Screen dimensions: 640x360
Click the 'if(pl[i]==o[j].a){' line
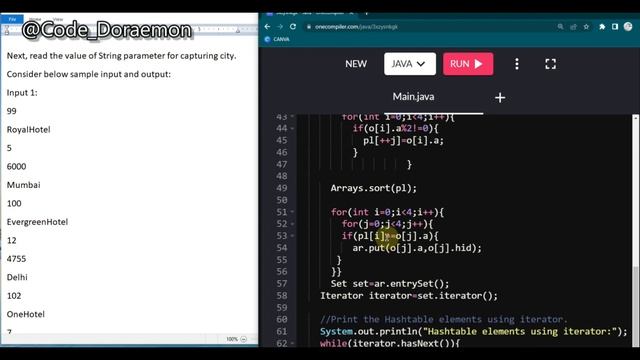tap(390, 236)
